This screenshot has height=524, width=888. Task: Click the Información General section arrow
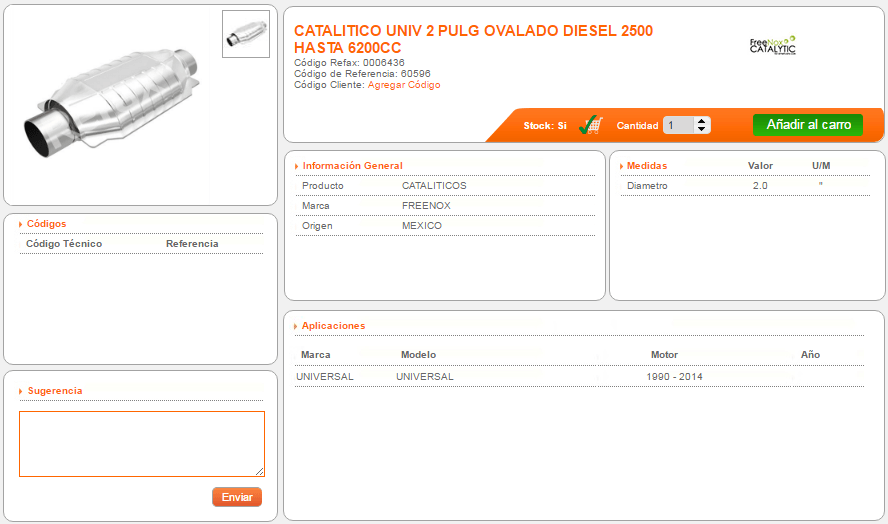296,167
